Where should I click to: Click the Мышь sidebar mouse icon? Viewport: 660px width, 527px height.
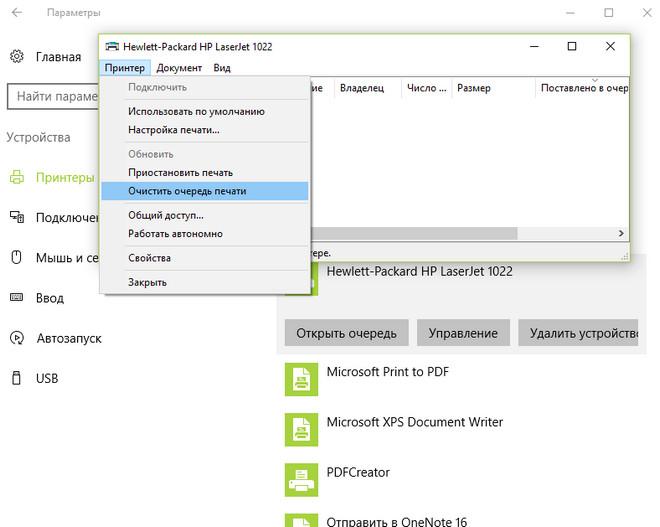click(x=17, y=257)
